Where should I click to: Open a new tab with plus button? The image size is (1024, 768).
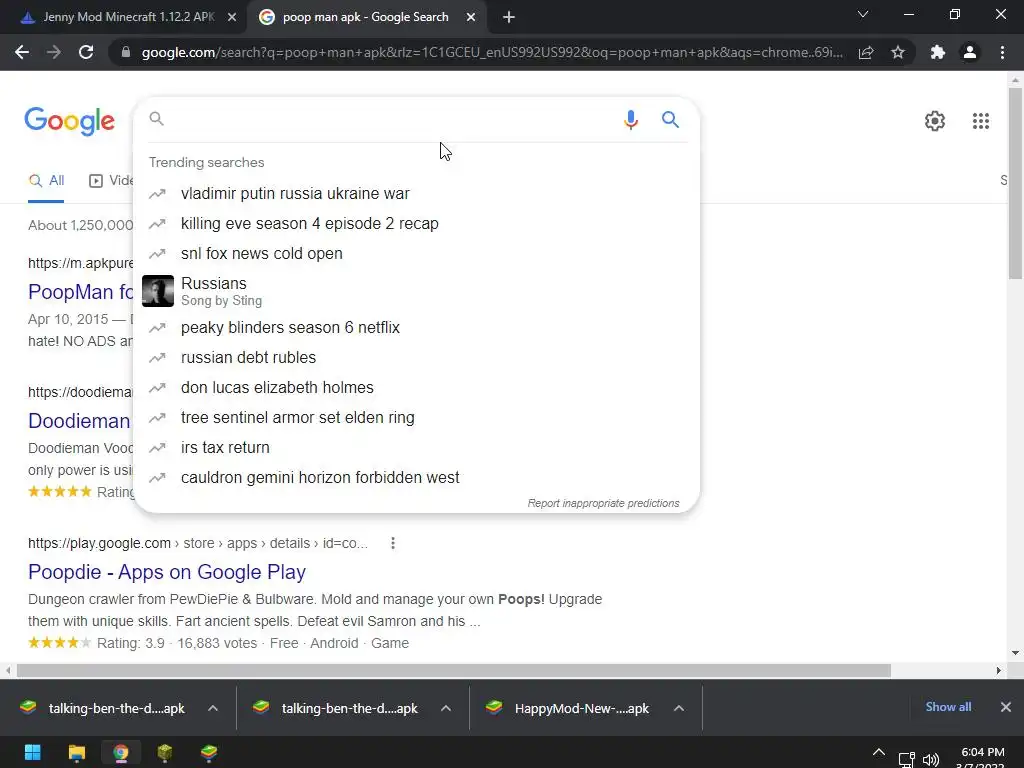pos(509,17)
